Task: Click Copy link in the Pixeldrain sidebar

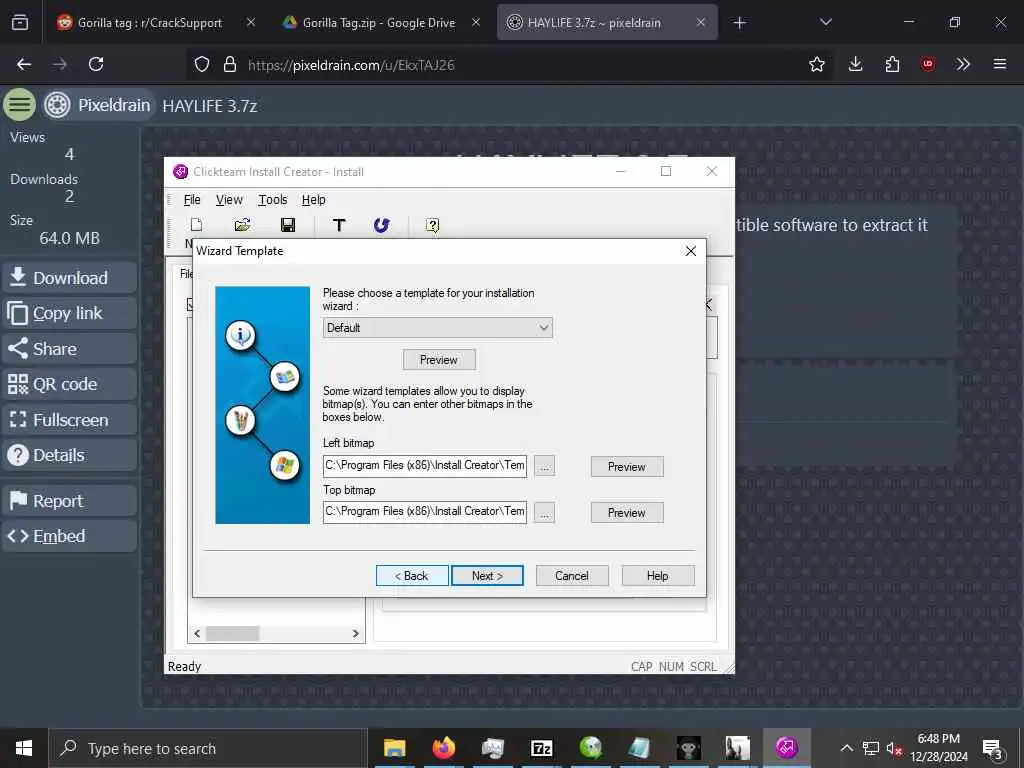Action: [x=70, y=313]
